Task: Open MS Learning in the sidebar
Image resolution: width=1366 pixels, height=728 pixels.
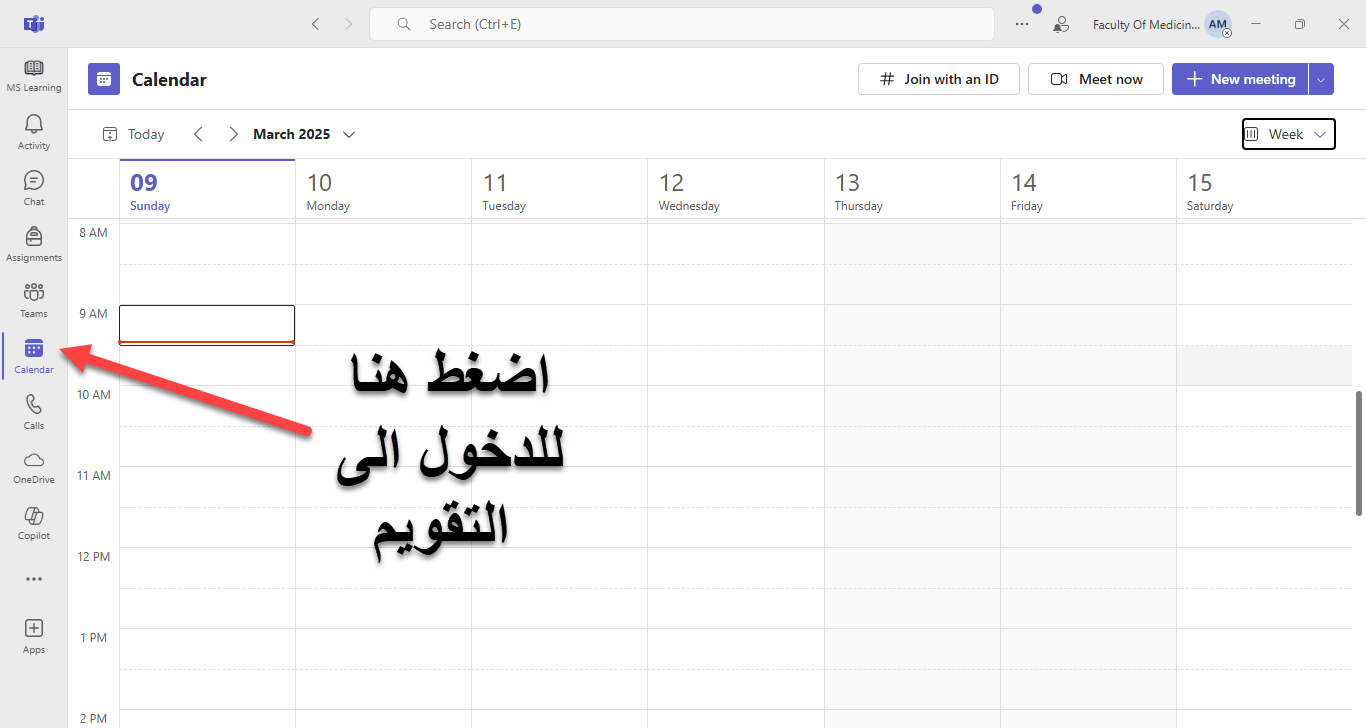Action: pyautogui.click(x=34, y=75)
